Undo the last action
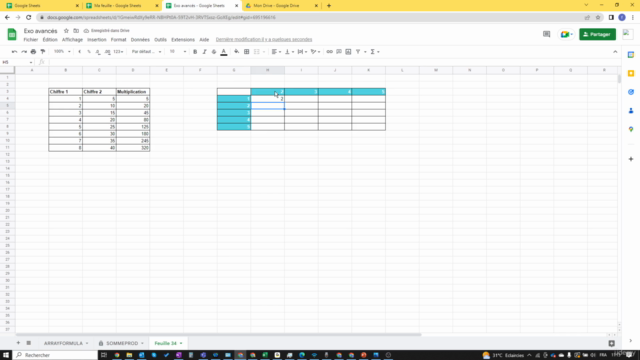The height and width of the screenshot is (360, 640). pyautogui.click(x=14, y=52)
